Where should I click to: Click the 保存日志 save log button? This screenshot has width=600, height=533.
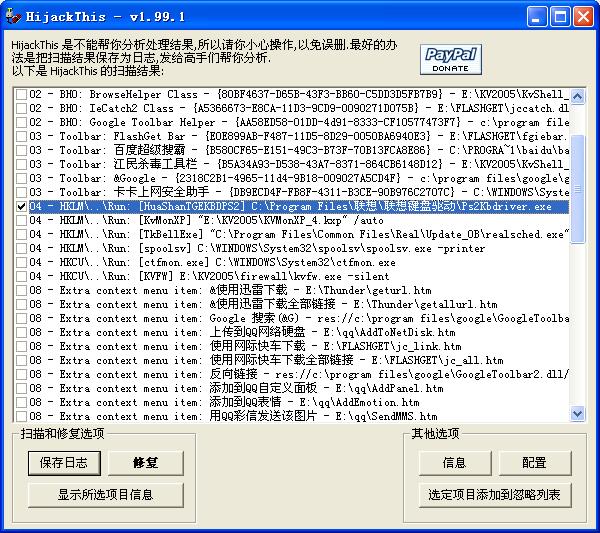pos(64,463)
